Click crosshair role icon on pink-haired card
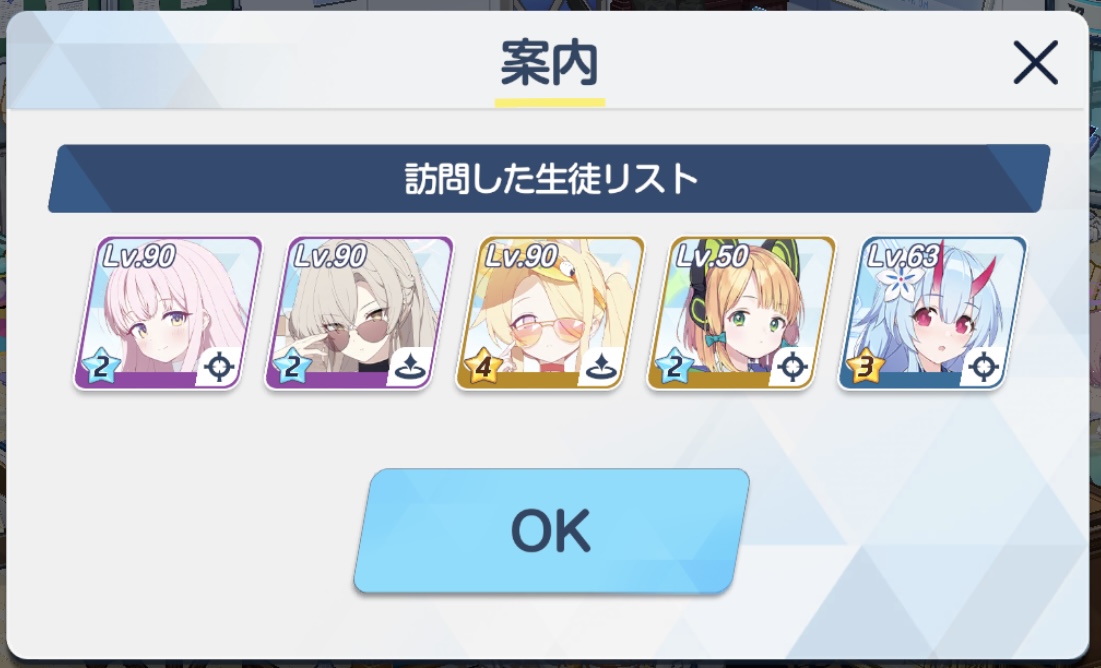The width and height of the screenshot is (1101, 668). tap(219, 367)
